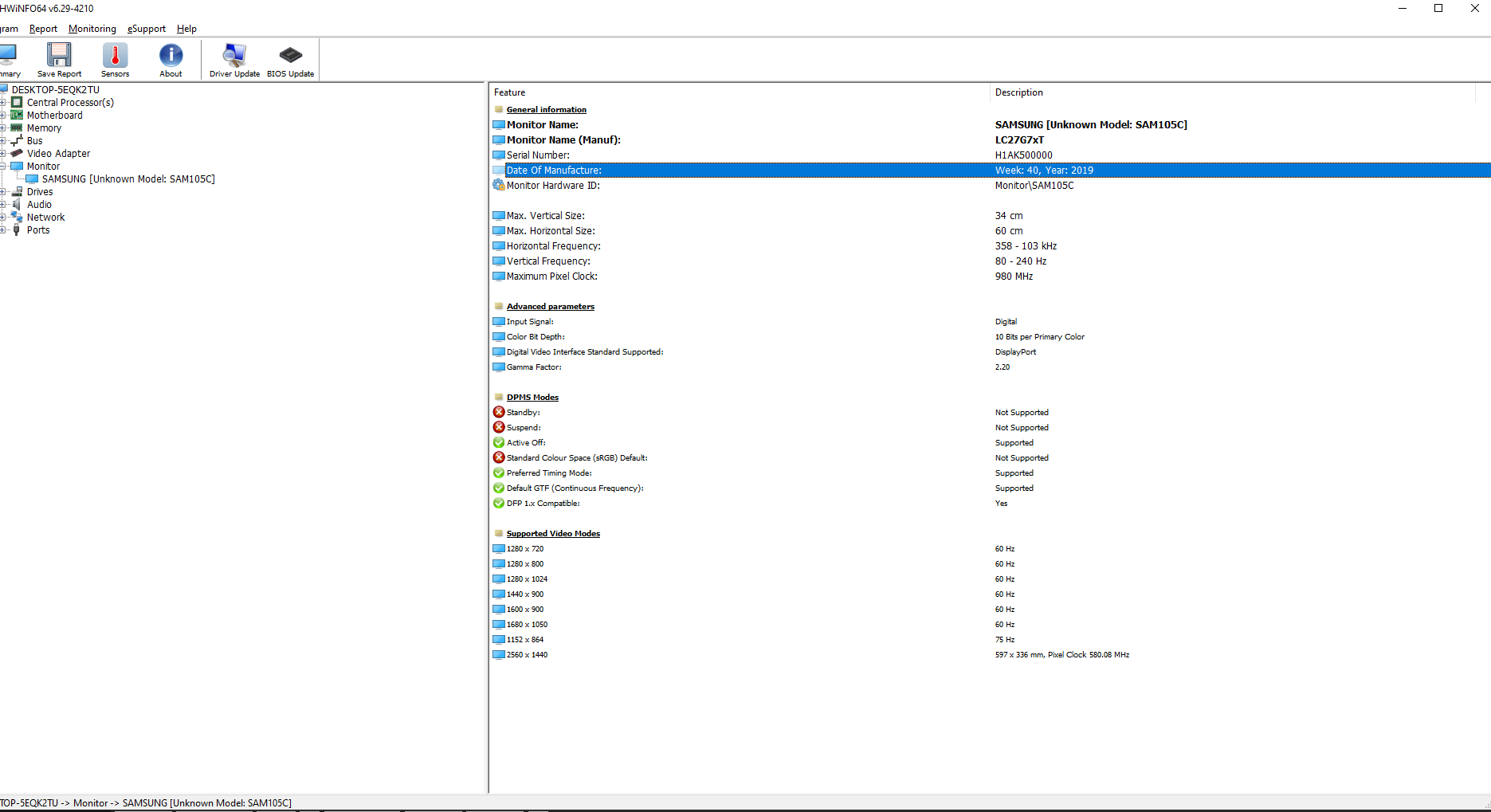The width and height of the screenshot is (1491, 812).
Task: Click the red X icon beside Suspend
Action: click(499, 427)
